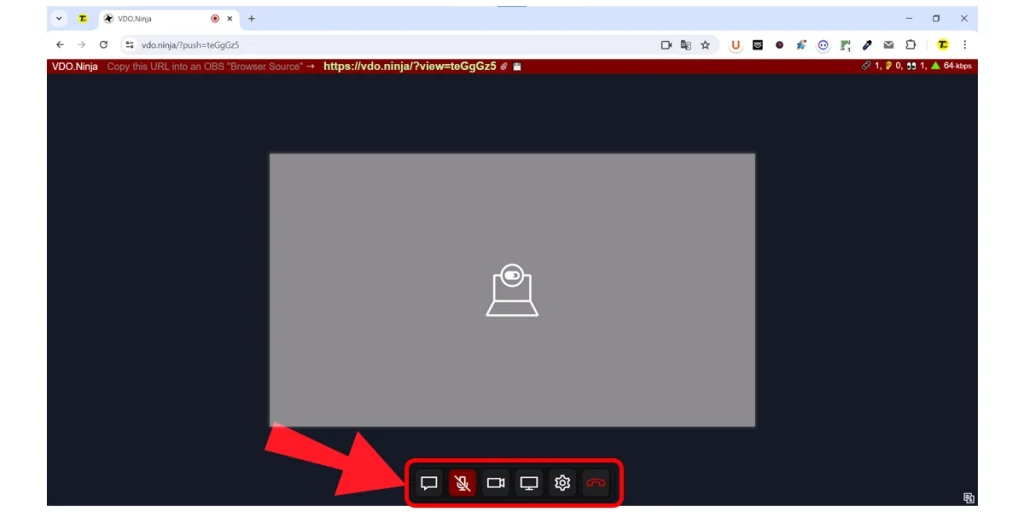Image resolution: width=1024 pixels, height=512 pixels.
Task: Open the https://vdo.ninja/?view=teGgGz5 link
Action: (x=410, y=66)
